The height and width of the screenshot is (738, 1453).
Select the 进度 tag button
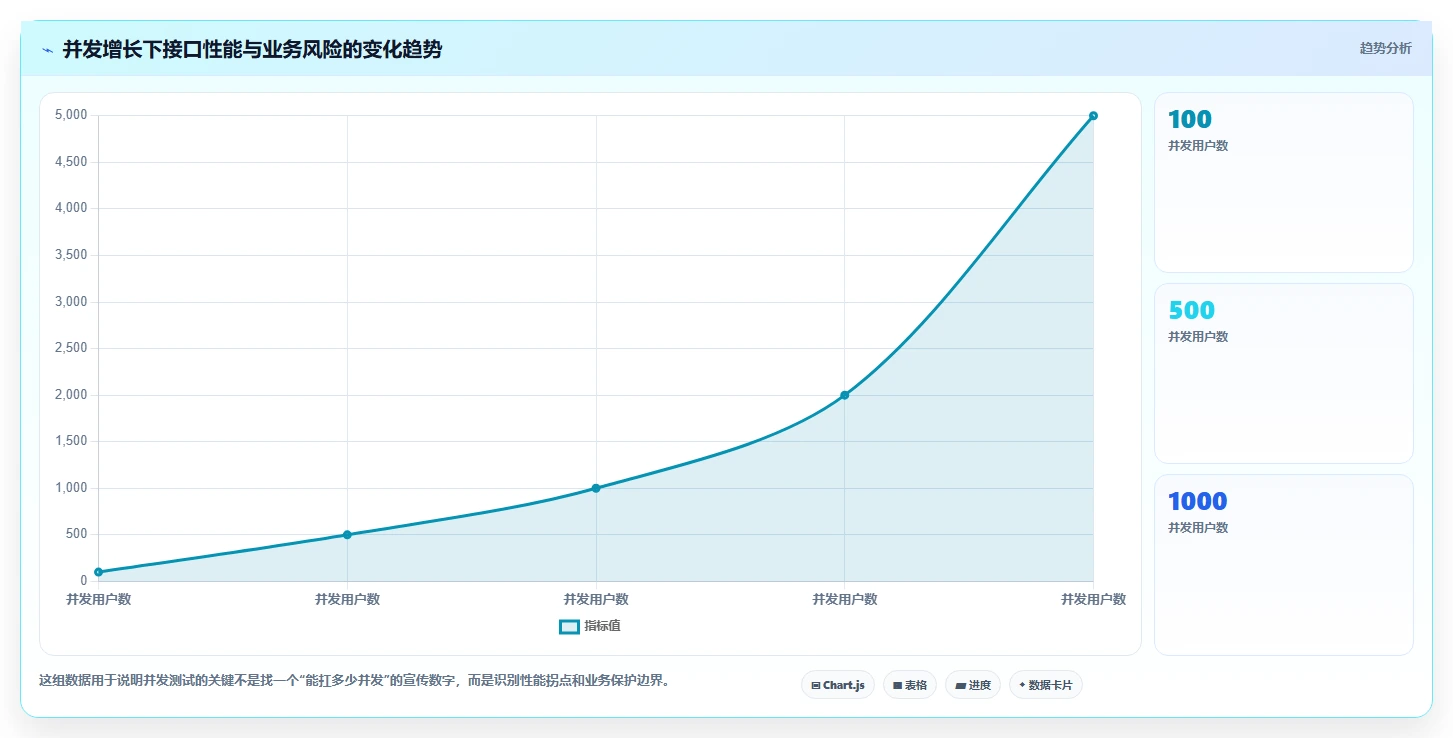(973, 685)
